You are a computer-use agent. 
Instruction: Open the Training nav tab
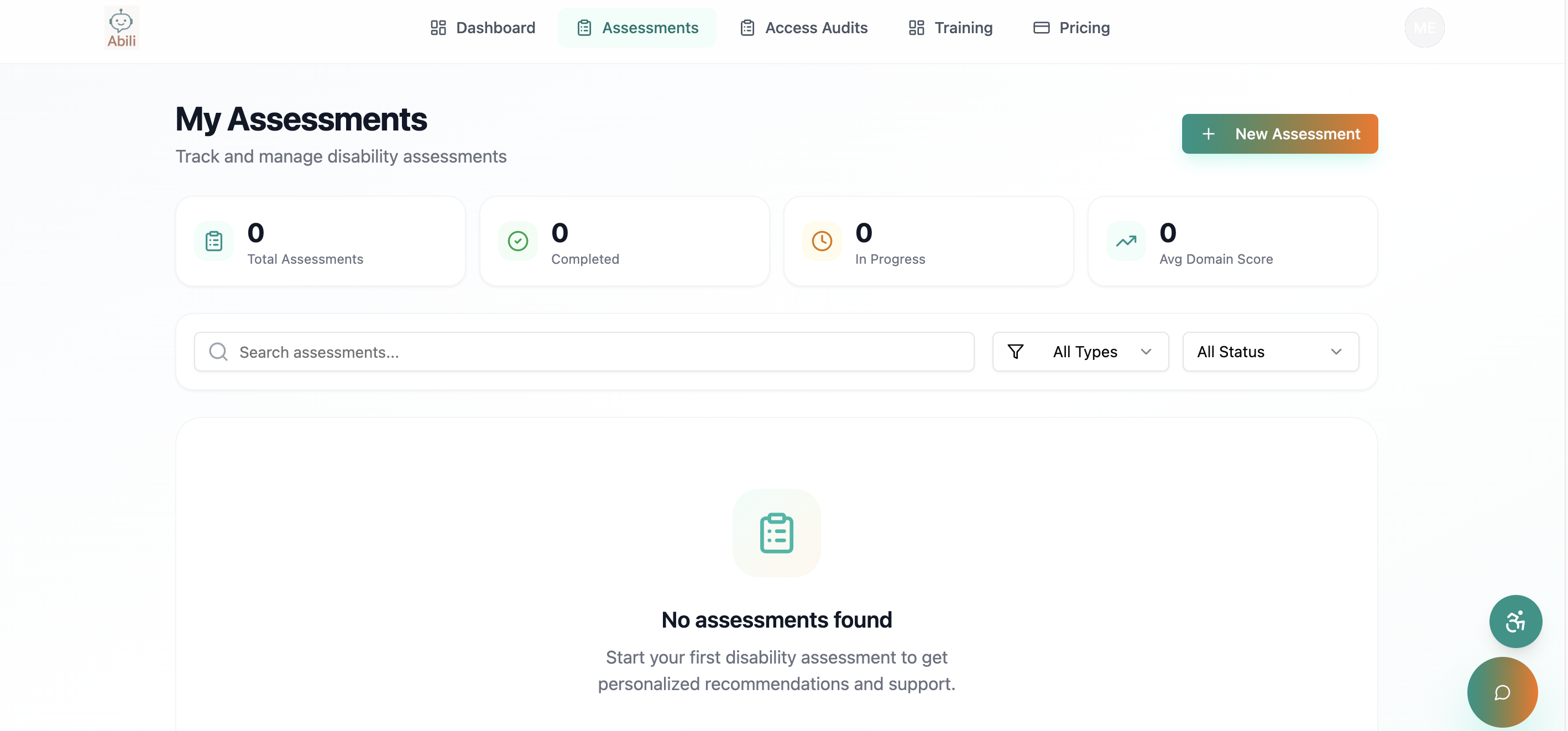(950, 28)
